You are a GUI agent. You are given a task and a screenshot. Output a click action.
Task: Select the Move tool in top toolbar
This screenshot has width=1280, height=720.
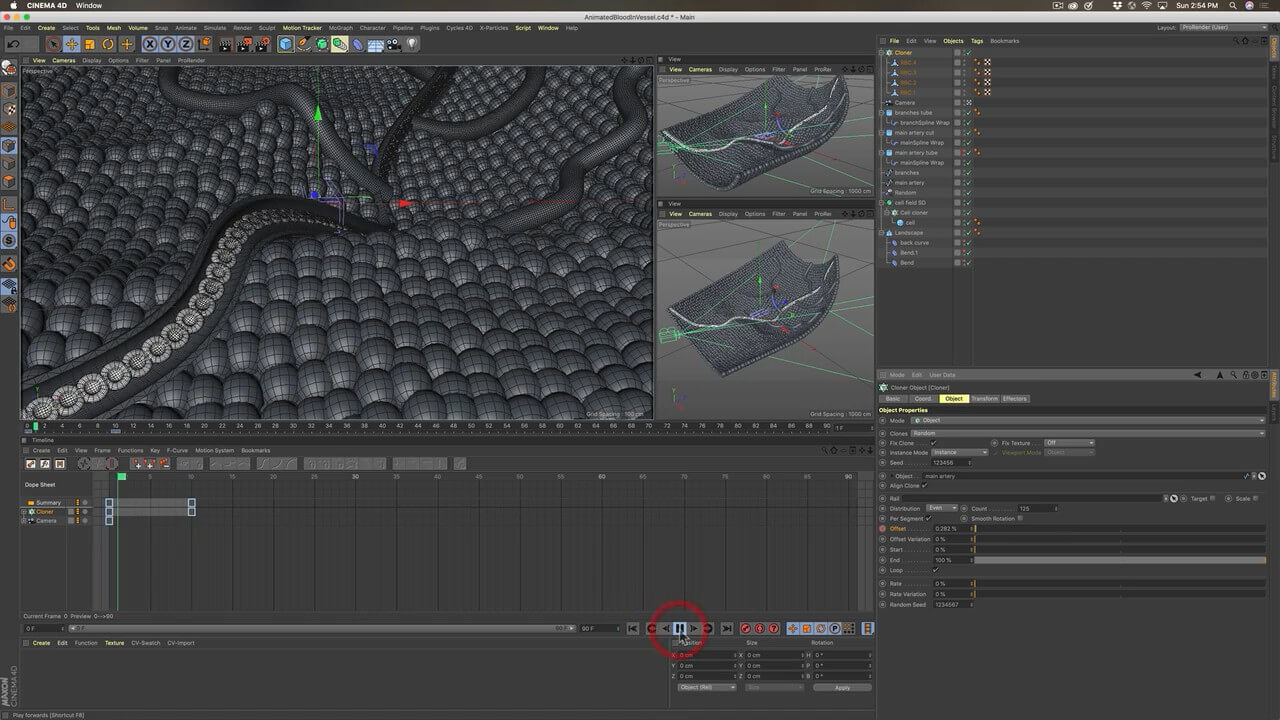coord(72,44)
